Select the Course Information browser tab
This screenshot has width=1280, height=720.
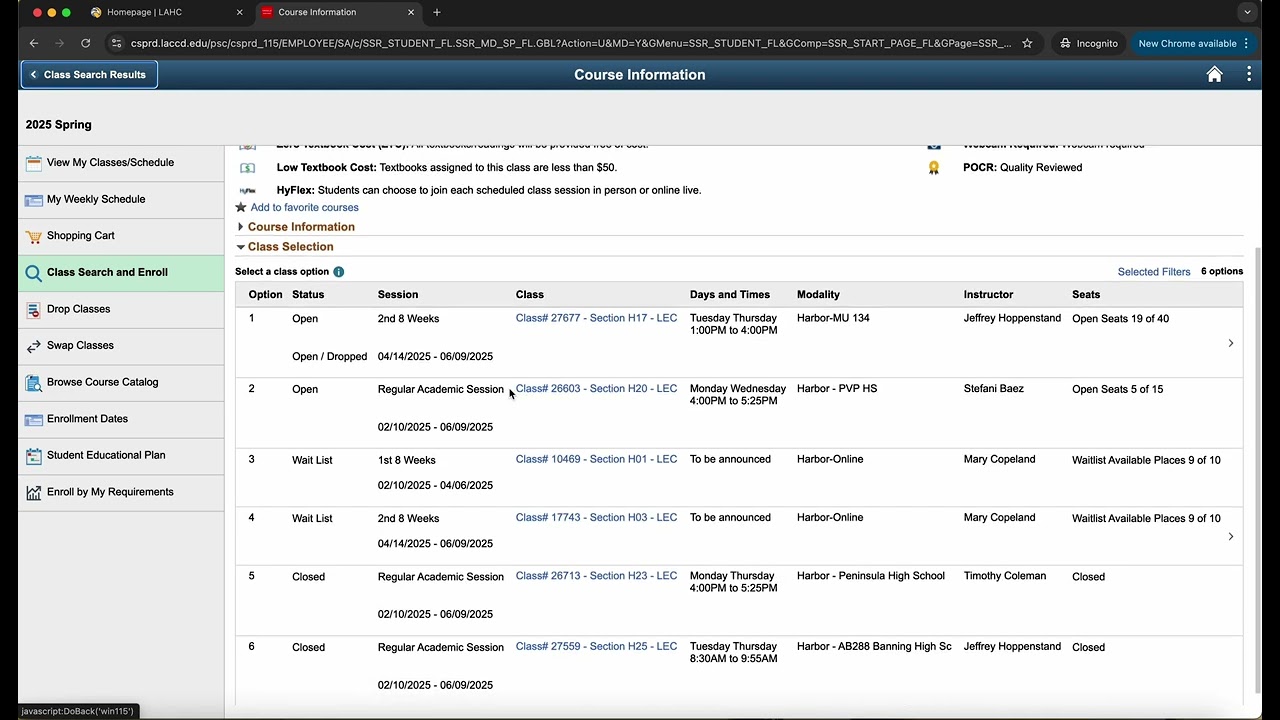pyautogui.click(x=338, y=12)
